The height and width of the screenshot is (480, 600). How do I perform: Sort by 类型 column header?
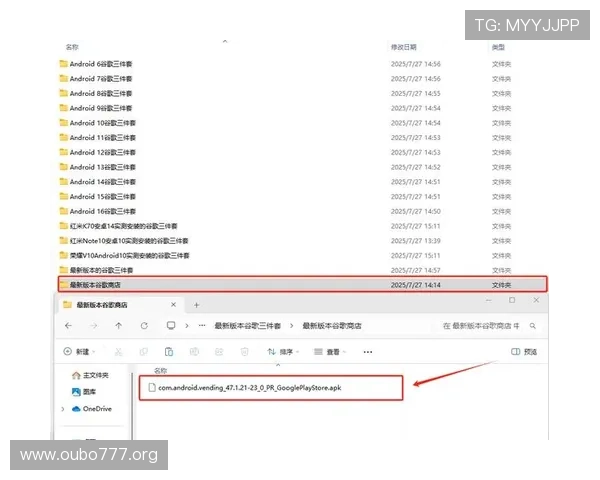pyautogui.click(x=498, y=47)
